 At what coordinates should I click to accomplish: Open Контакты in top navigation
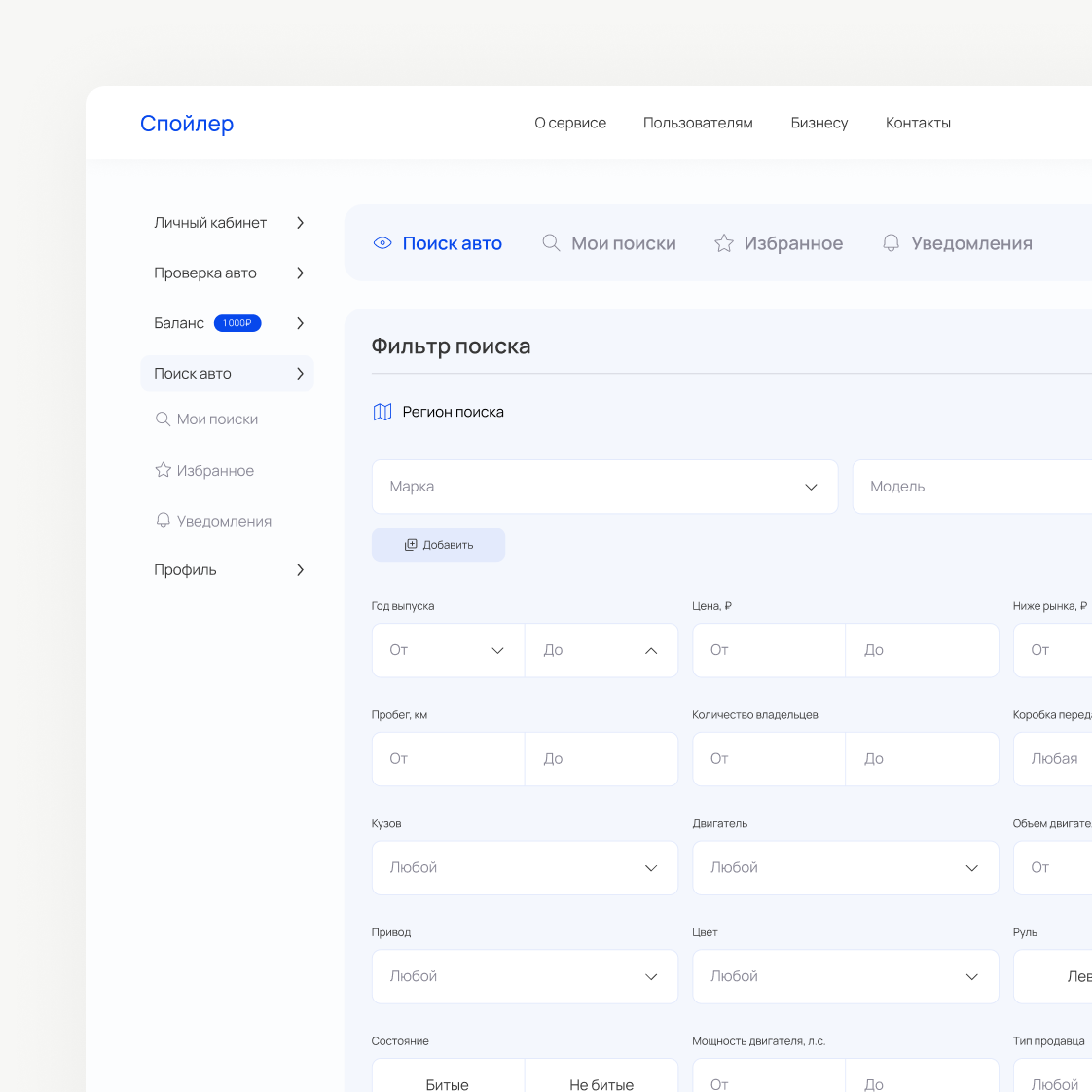coord(918,123)
